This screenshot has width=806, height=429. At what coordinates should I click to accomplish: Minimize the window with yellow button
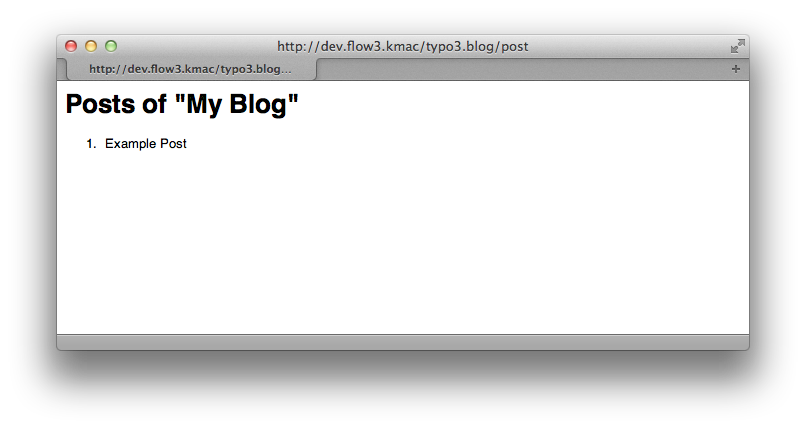point(91,46)
